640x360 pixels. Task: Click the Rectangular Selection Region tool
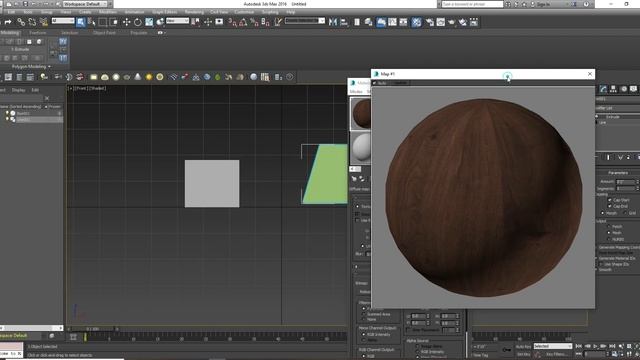coord(103,22)
